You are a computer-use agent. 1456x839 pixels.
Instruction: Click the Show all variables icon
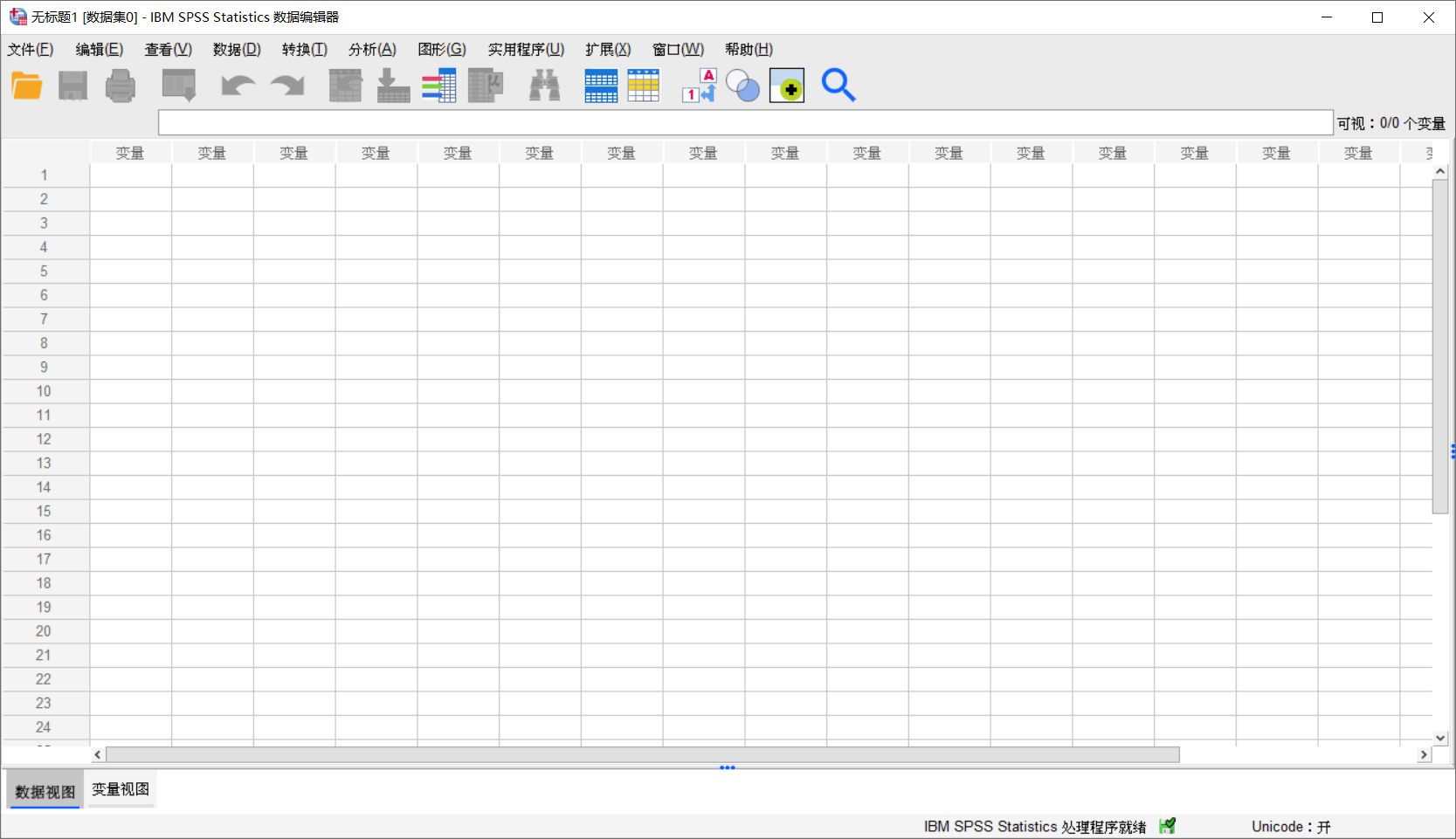point(787,86)
